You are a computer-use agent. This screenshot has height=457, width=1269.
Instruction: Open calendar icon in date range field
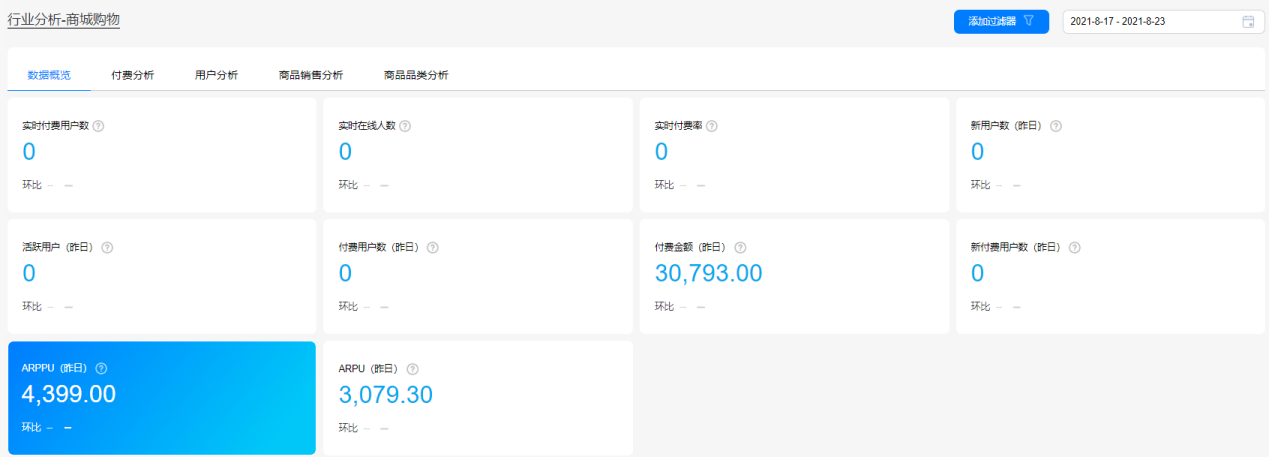(x=1248, y=21)
